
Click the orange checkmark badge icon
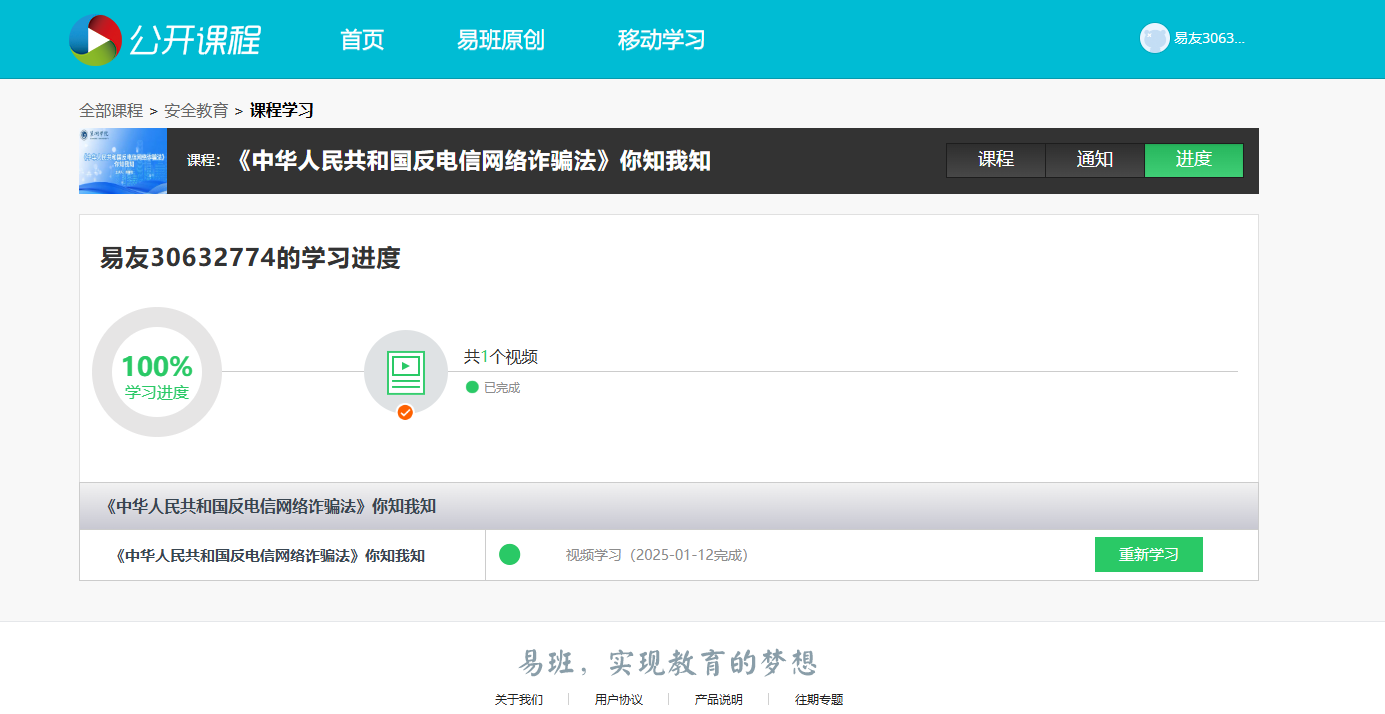tap(405, 412)
